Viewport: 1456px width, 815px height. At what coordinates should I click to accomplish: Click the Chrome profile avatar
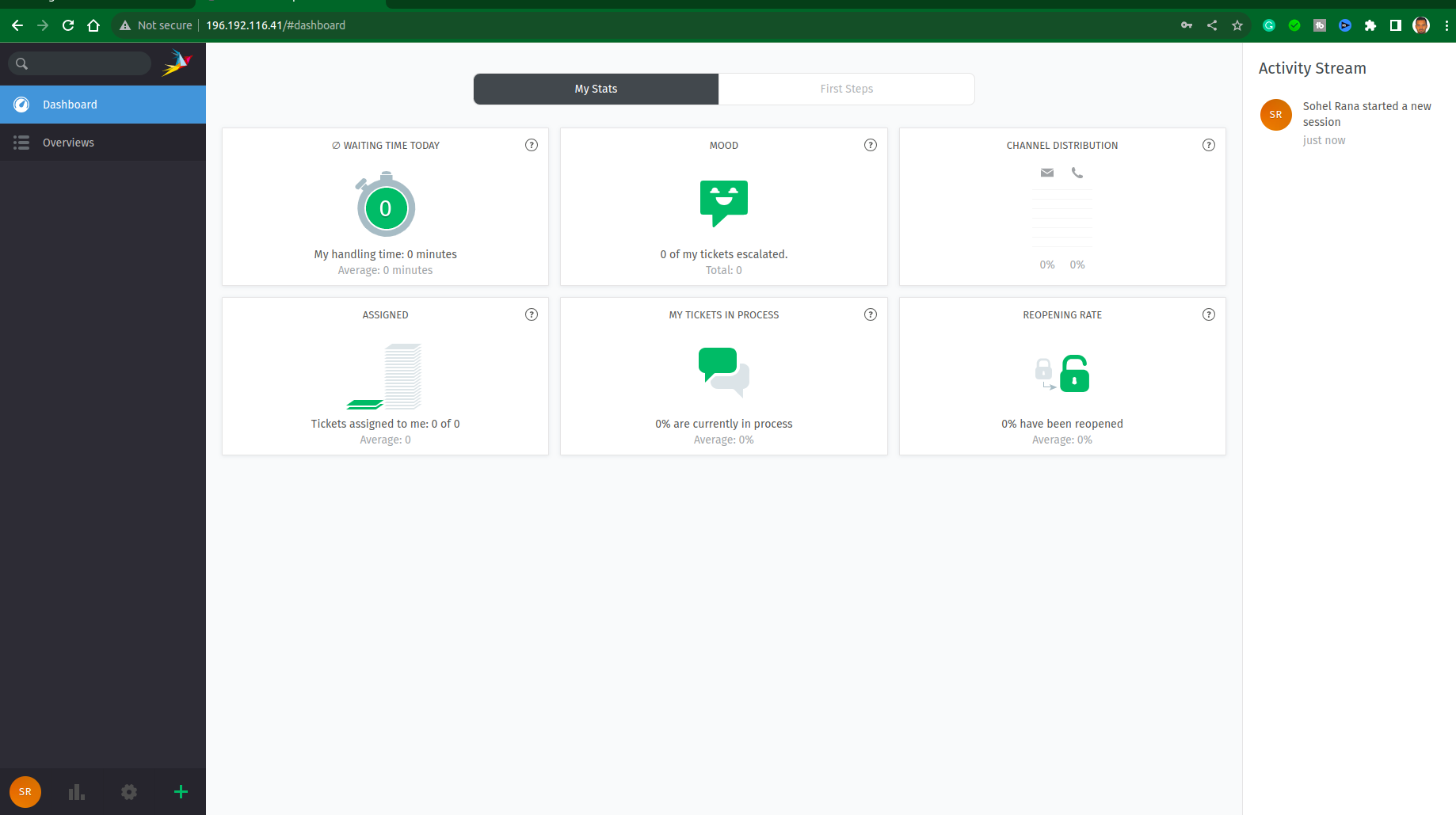(x=1421, y=25)
